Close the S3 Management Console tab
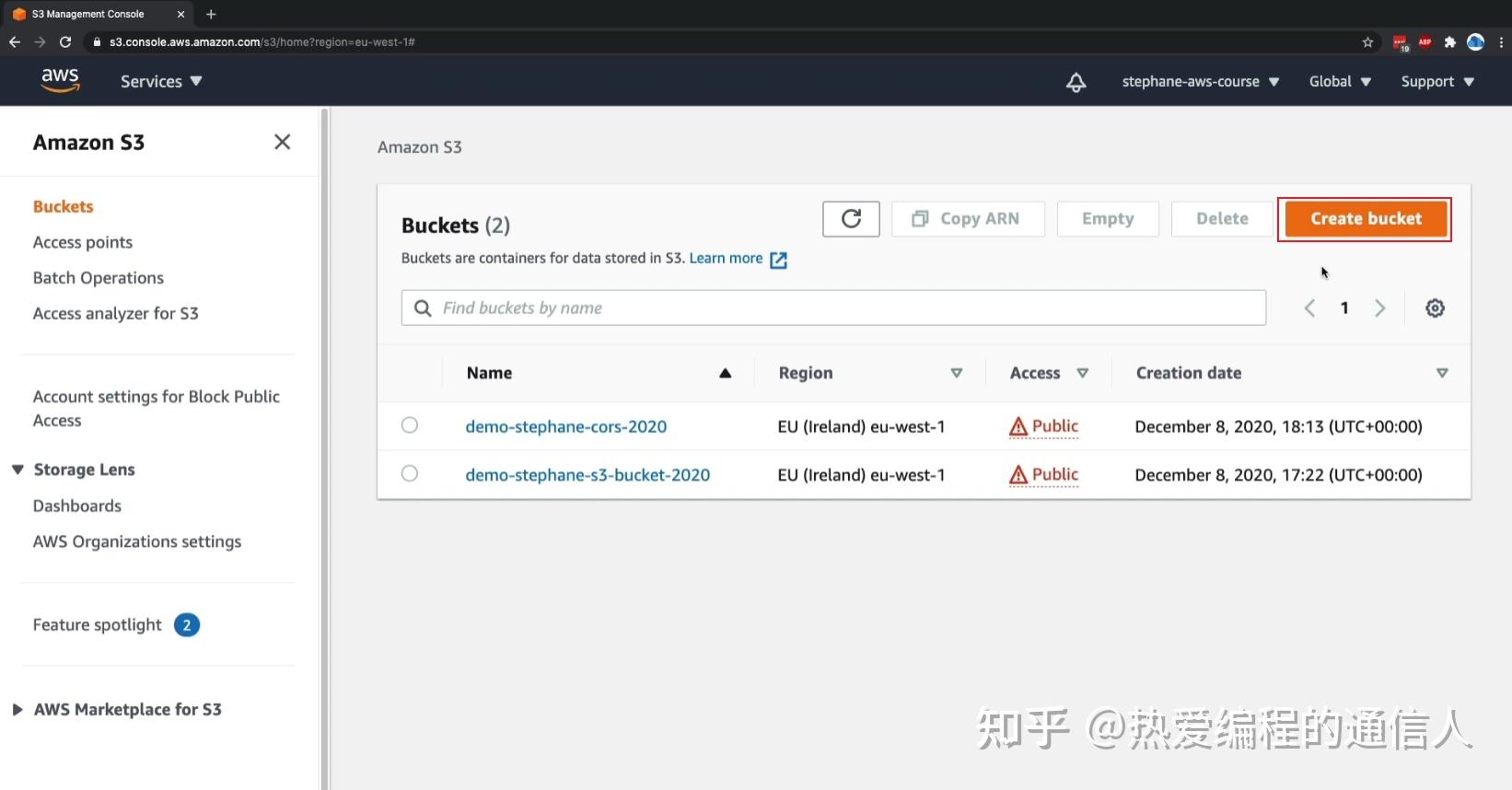Viewport: 1512px width, 790px height. tap(180, 14)
